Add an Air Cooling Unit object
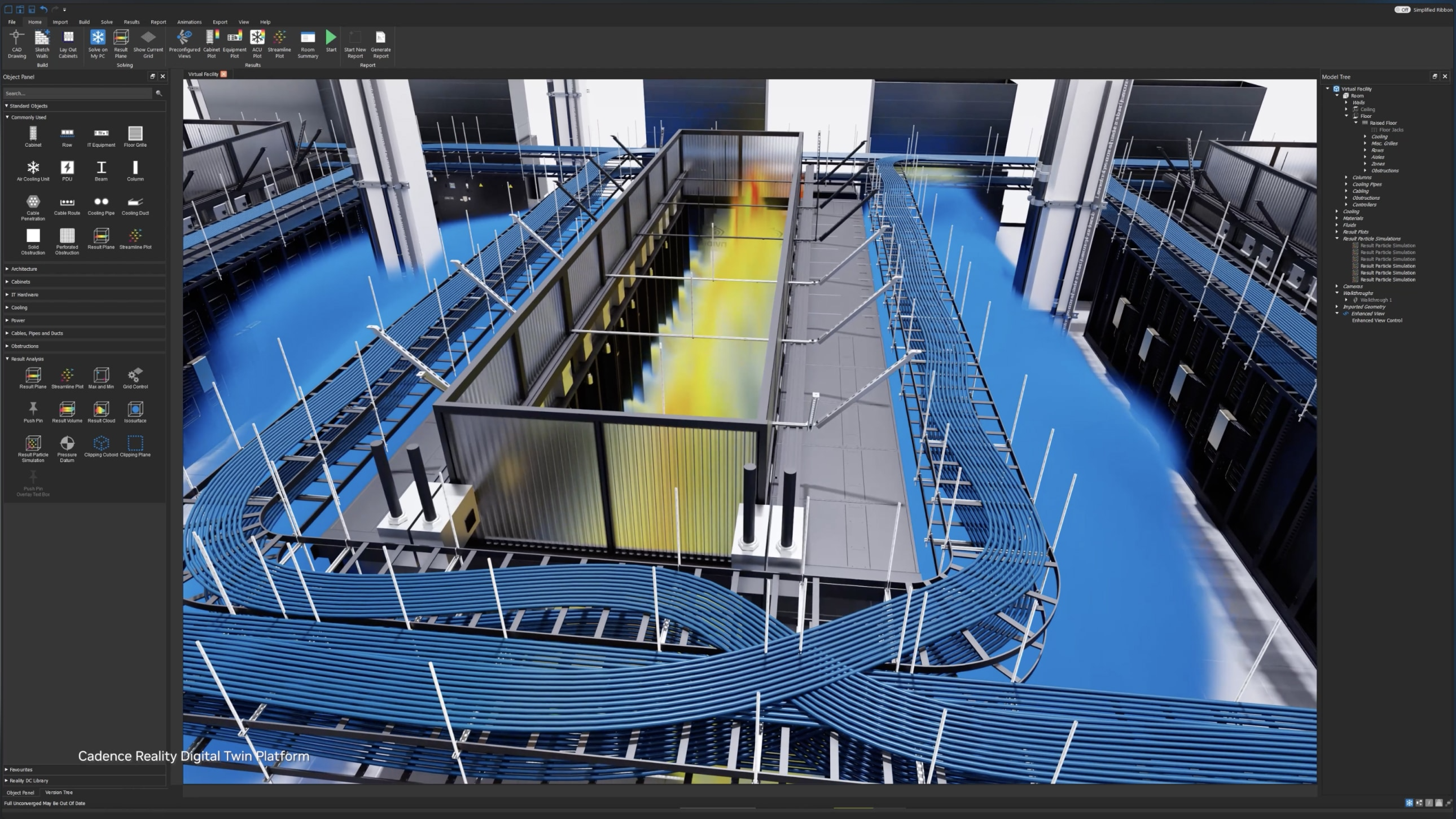Screen dimensions: 1456x819 tap(33, 169)
